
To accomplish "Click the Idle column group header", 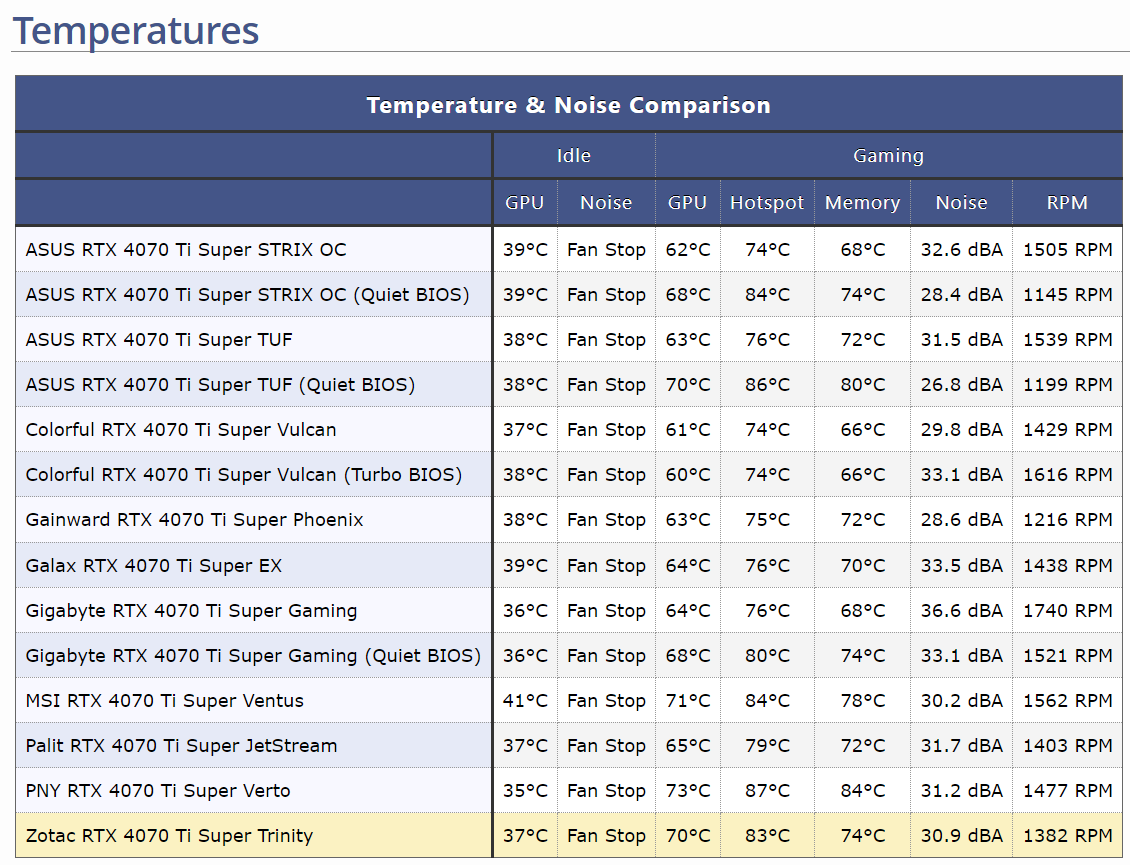I will click(574, 156).
